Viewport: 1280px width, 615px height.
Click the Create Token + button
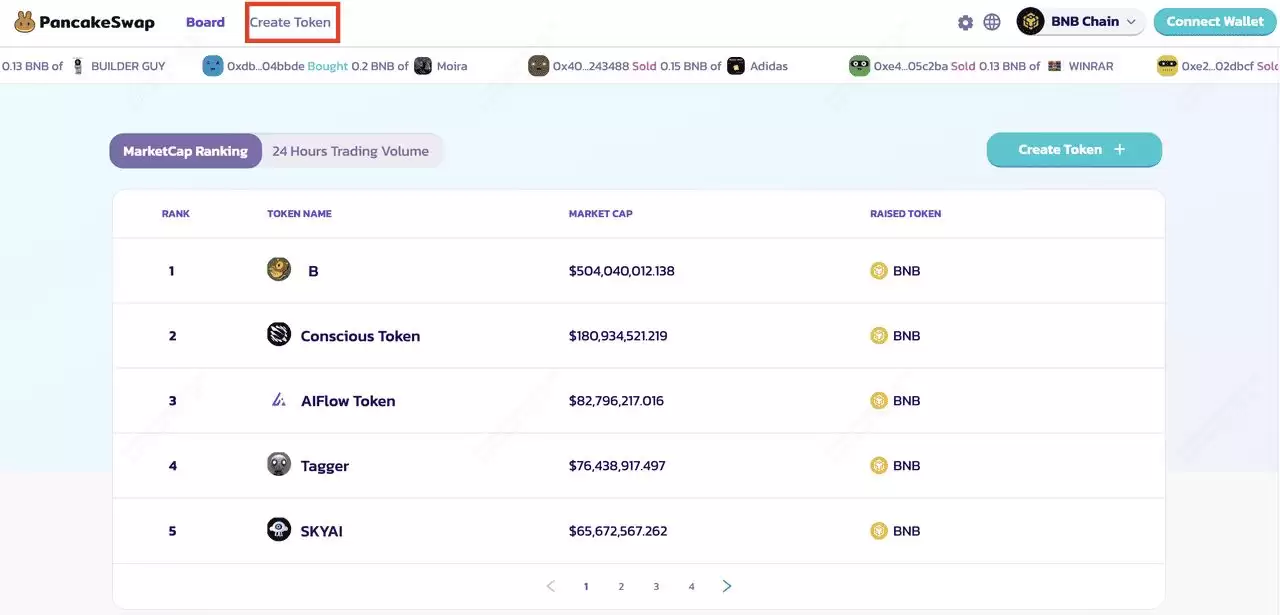point(1073,149)
